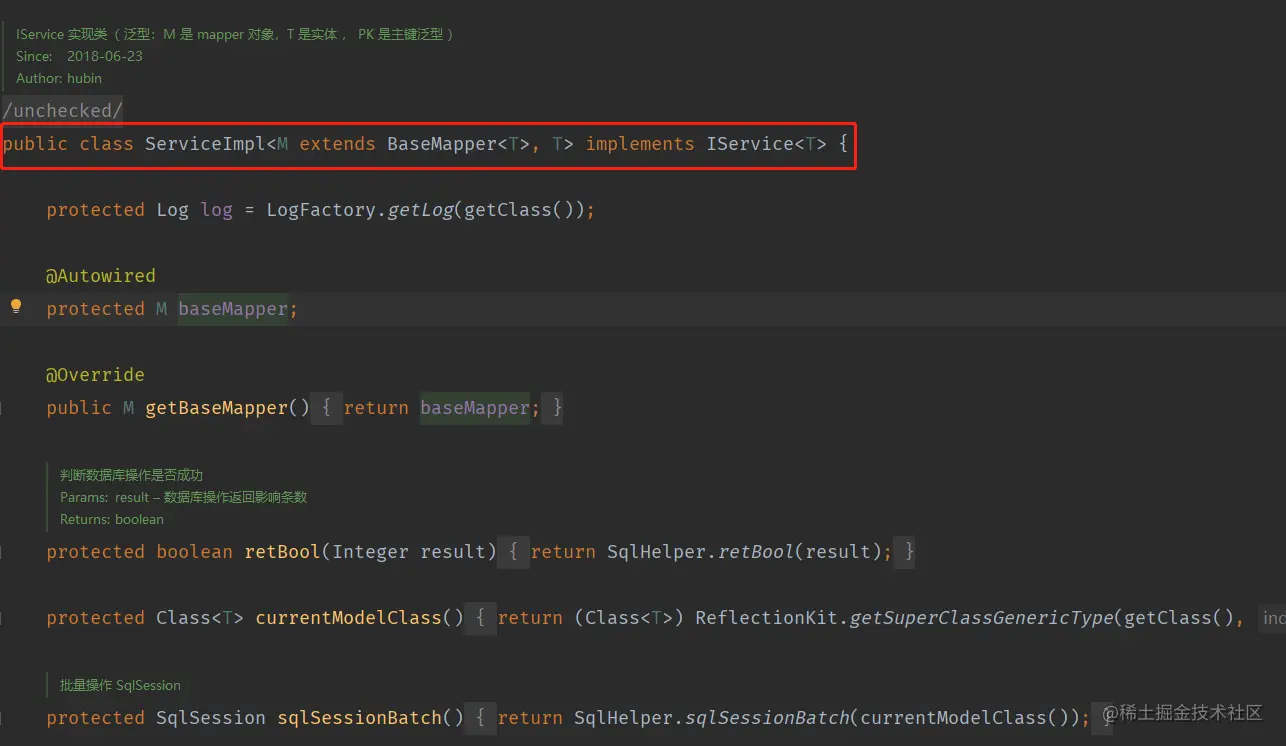Image resolution: width=1286 pixels, height=746 pixels.
Task: Click the SqlSession return type in the declaration
Action: (211, 718)
